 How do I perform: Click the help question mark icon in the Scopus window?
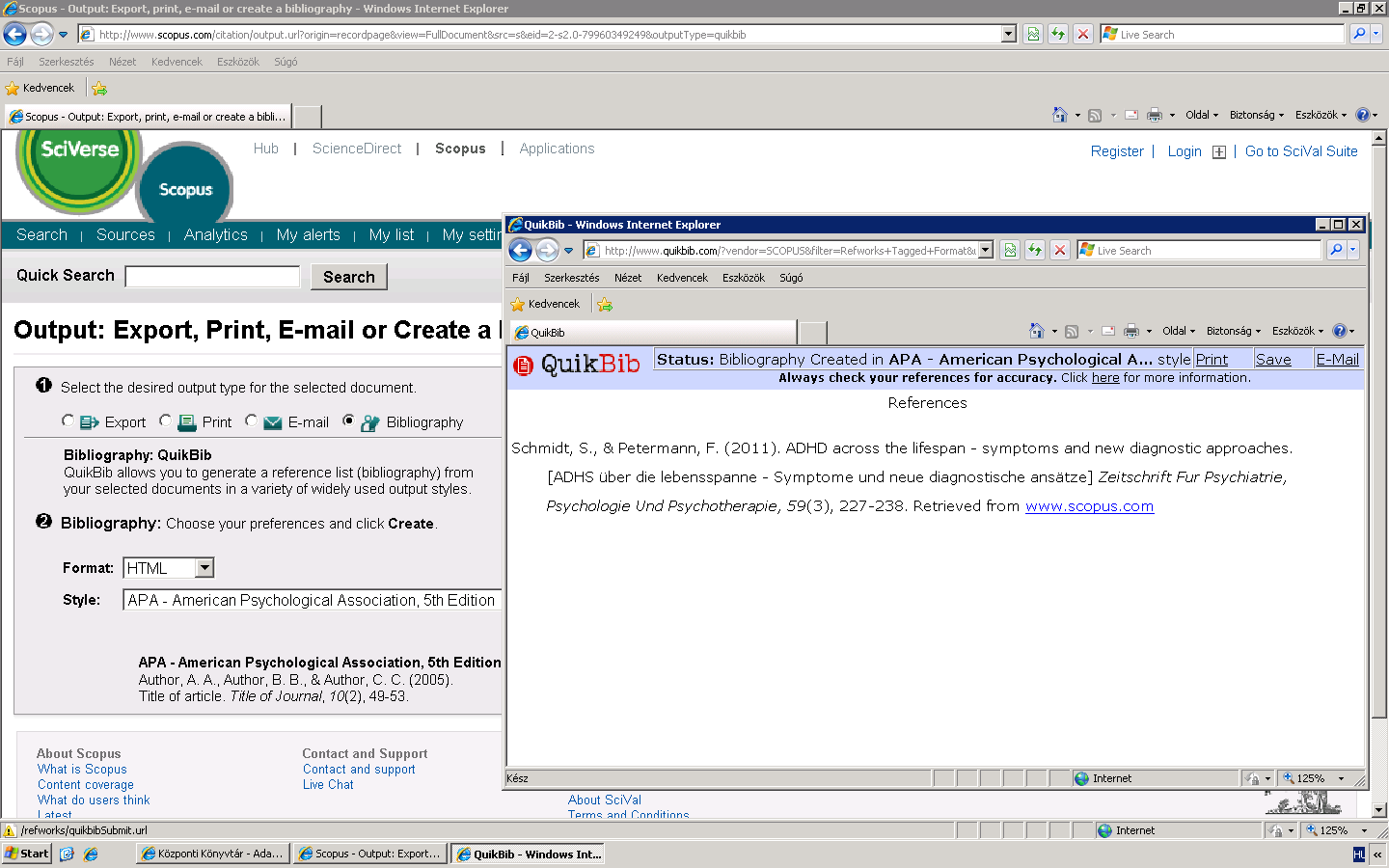(1362, 115)
